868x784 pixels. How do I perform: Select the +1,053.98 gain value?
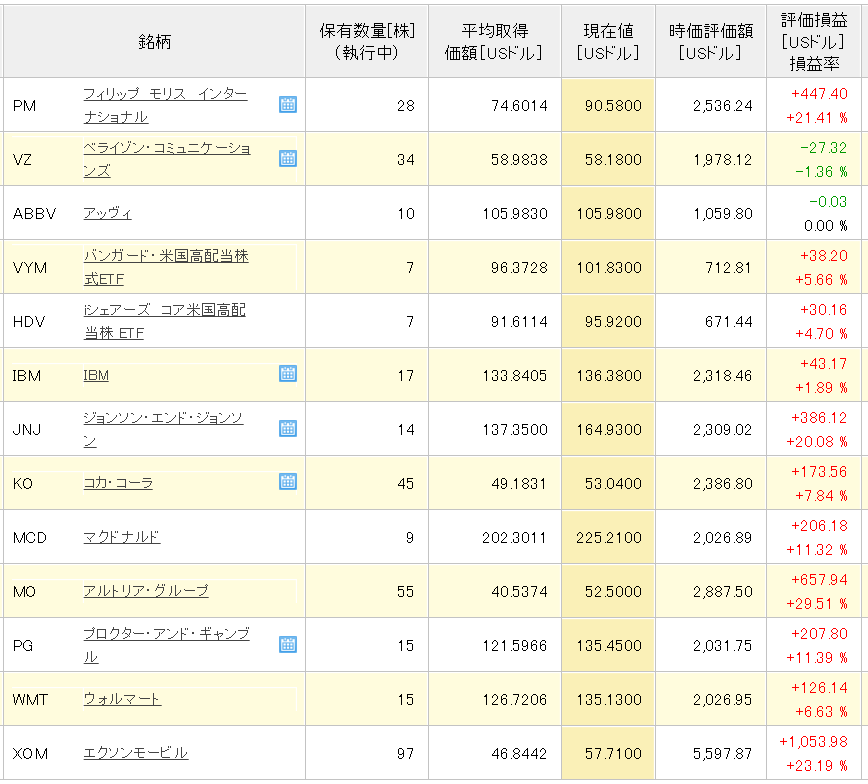[813, 742]
